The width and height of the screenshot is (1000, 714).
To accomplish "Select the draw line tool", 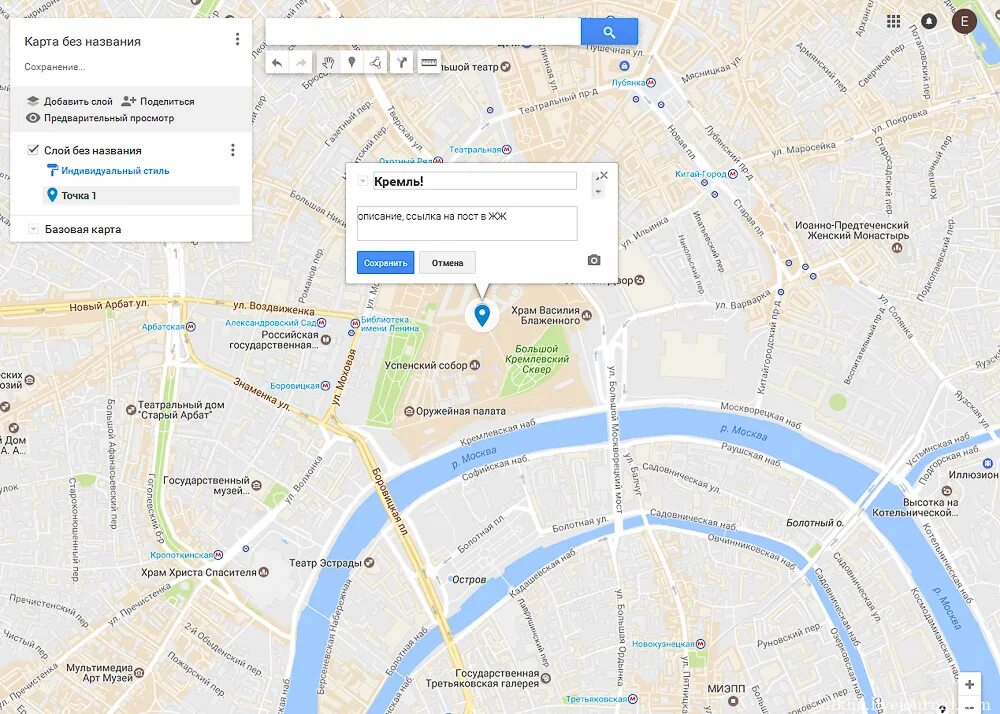I will coord(376,62).
